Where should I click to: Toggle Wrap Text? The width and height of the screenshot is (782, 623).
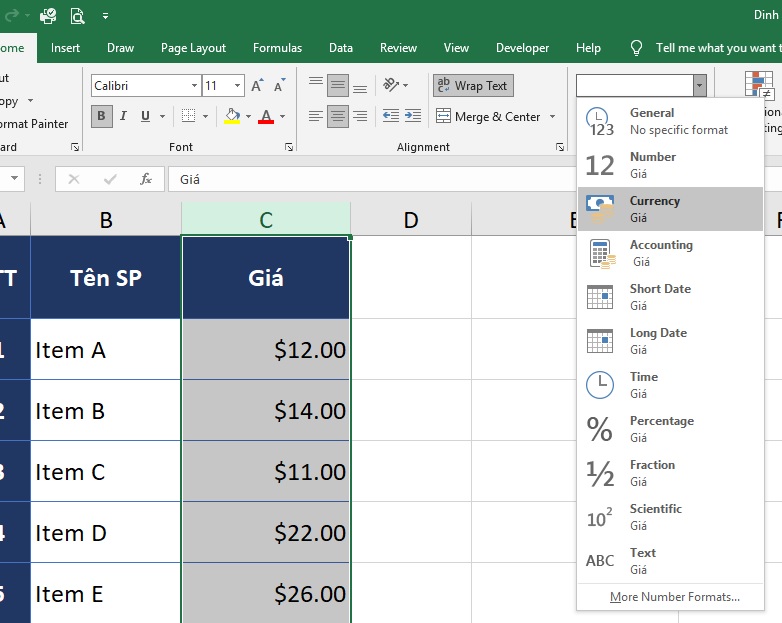(x=473, y=86)
